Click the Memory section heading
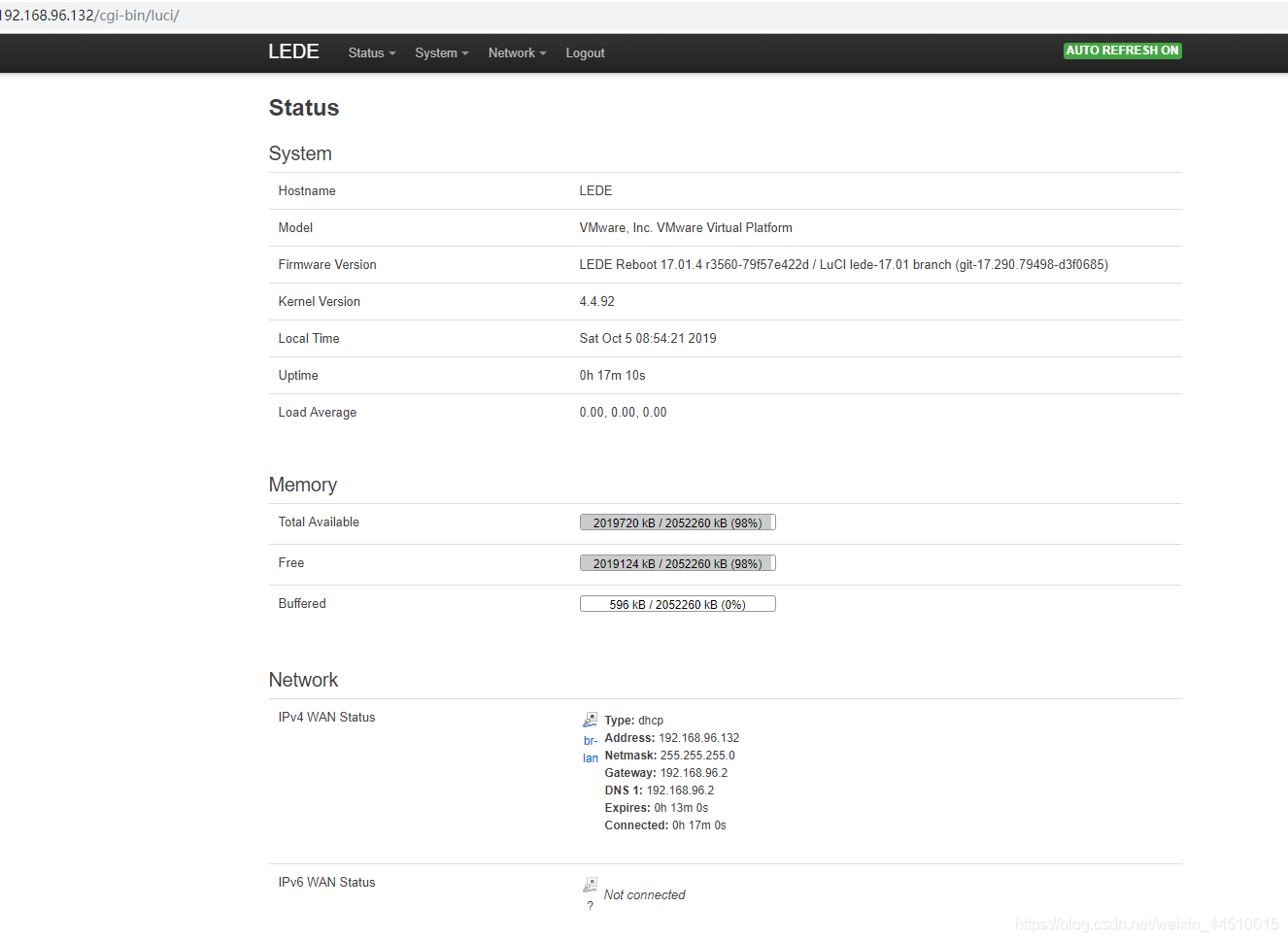Viewport: 1288px width, 942px height. click(303, 485)
